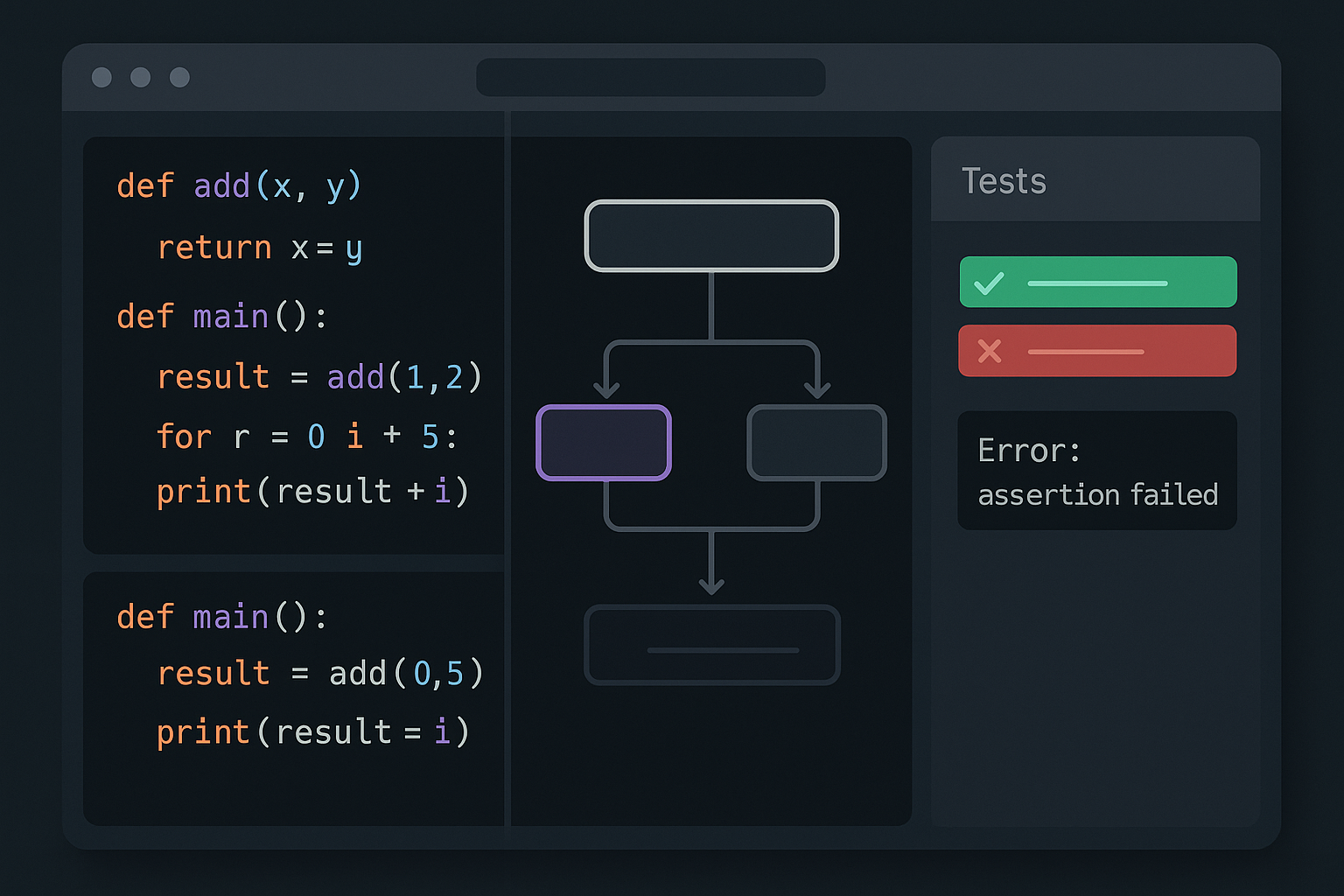1344x896 pixels.
Task: Click the Tests panel header
Action: [x=1095, y=179]
